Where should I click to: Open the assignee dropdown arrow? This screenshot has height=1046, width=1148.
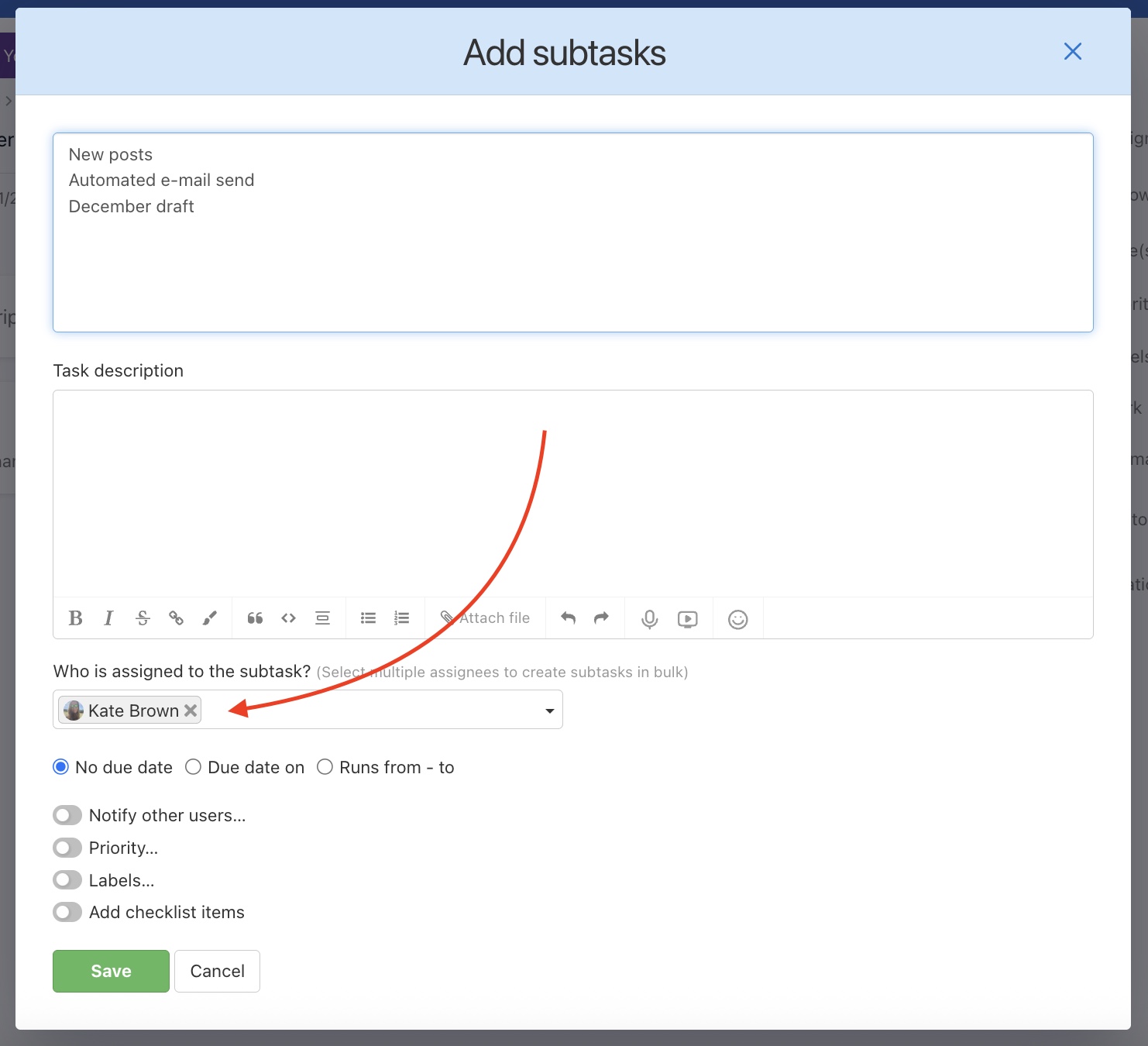coord(549,710)
